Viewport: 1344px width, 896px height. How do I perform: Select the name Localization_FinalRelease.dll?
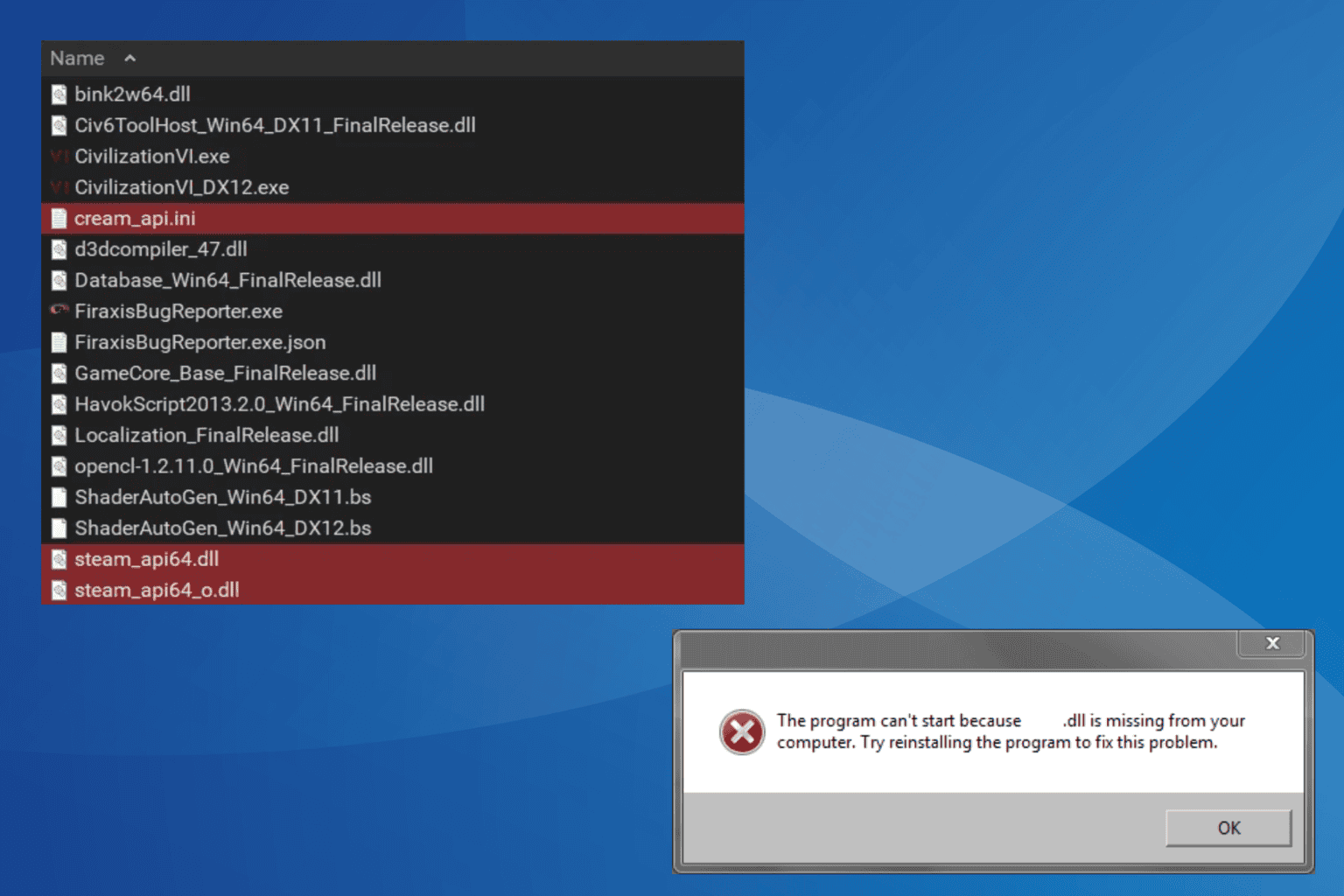(206, 436)
